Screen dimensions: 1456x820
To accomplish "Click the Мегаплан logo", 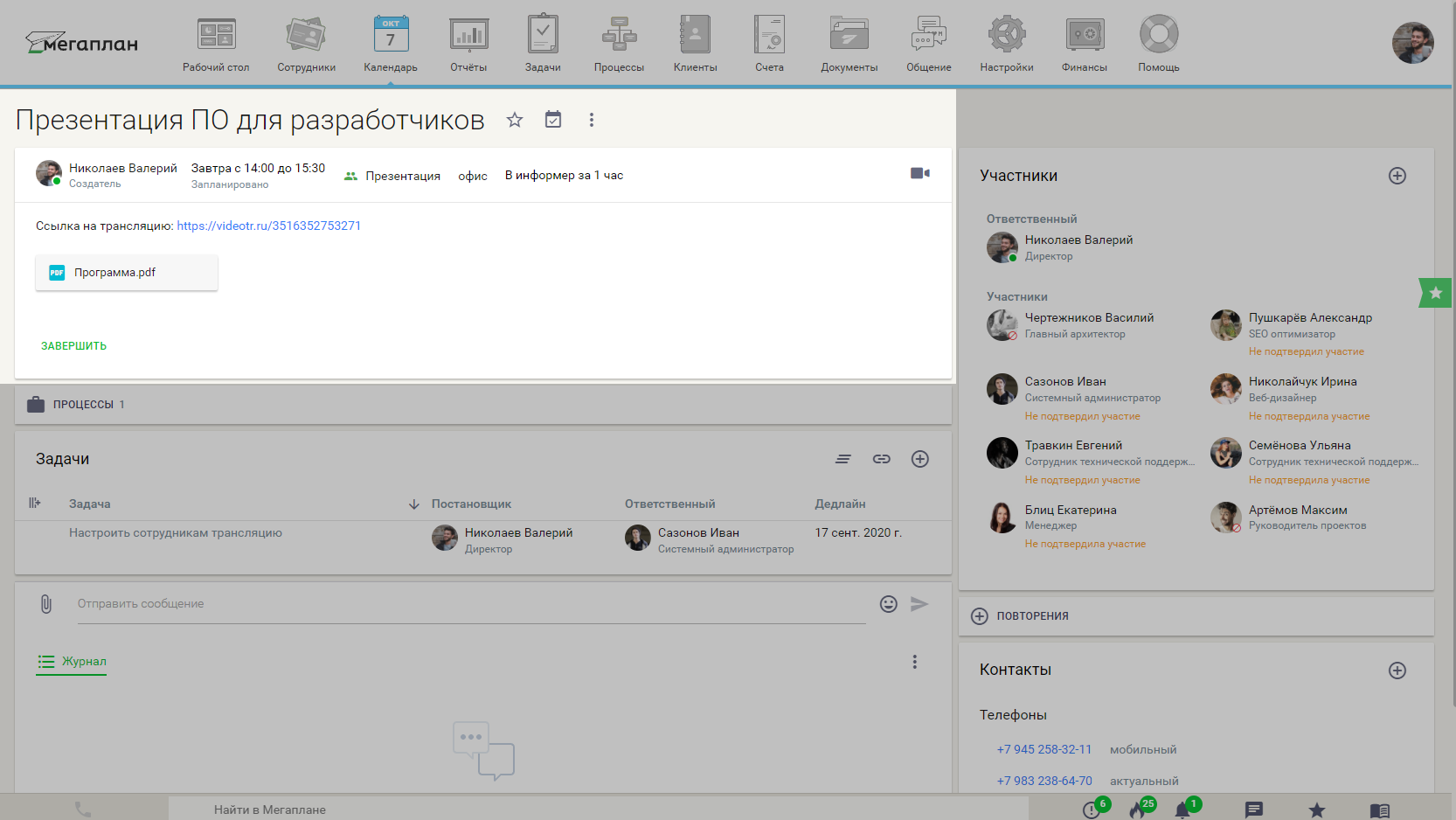I will coord(81,42).
